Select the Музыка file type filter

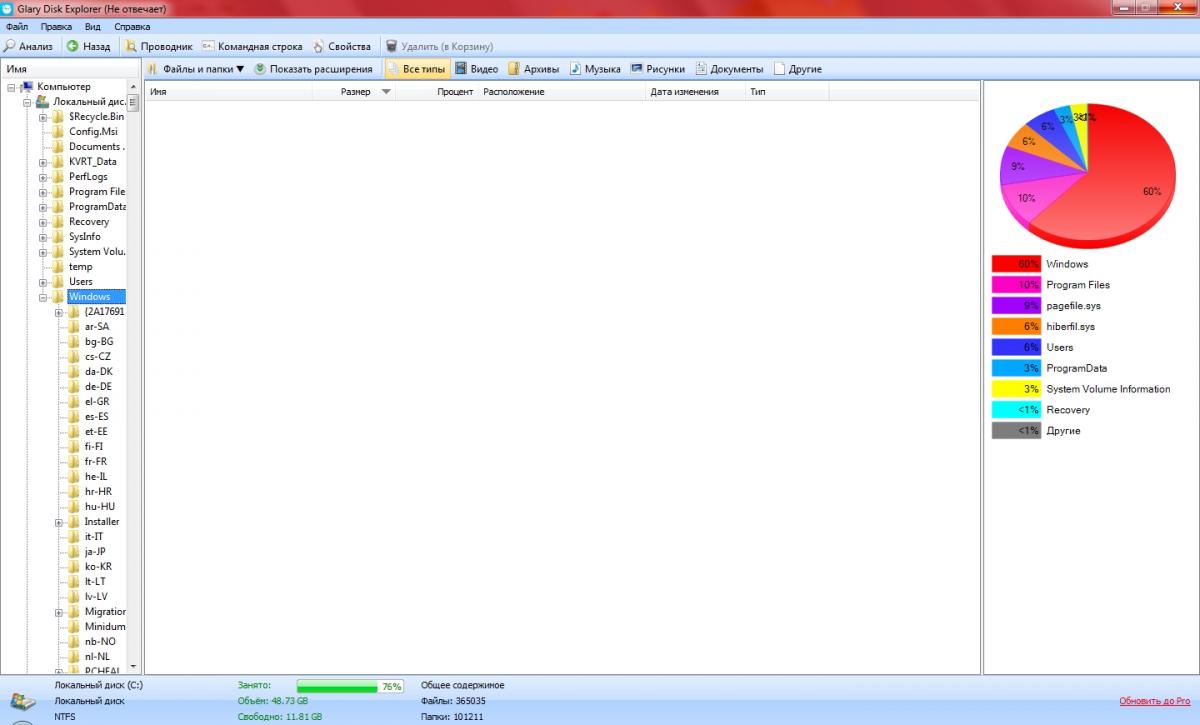click(x=595, y=69)
